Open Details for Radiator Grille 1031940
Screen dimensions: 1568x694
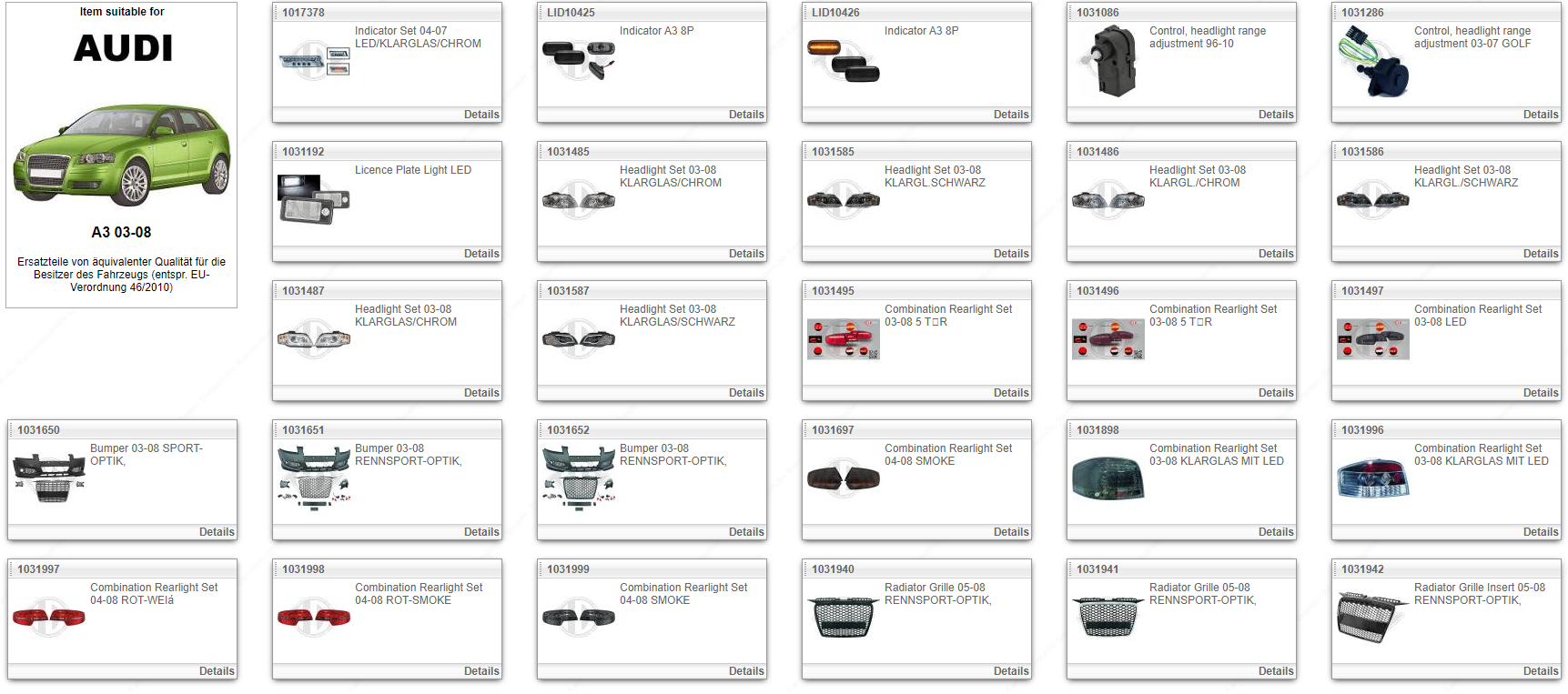(1011, 671)
